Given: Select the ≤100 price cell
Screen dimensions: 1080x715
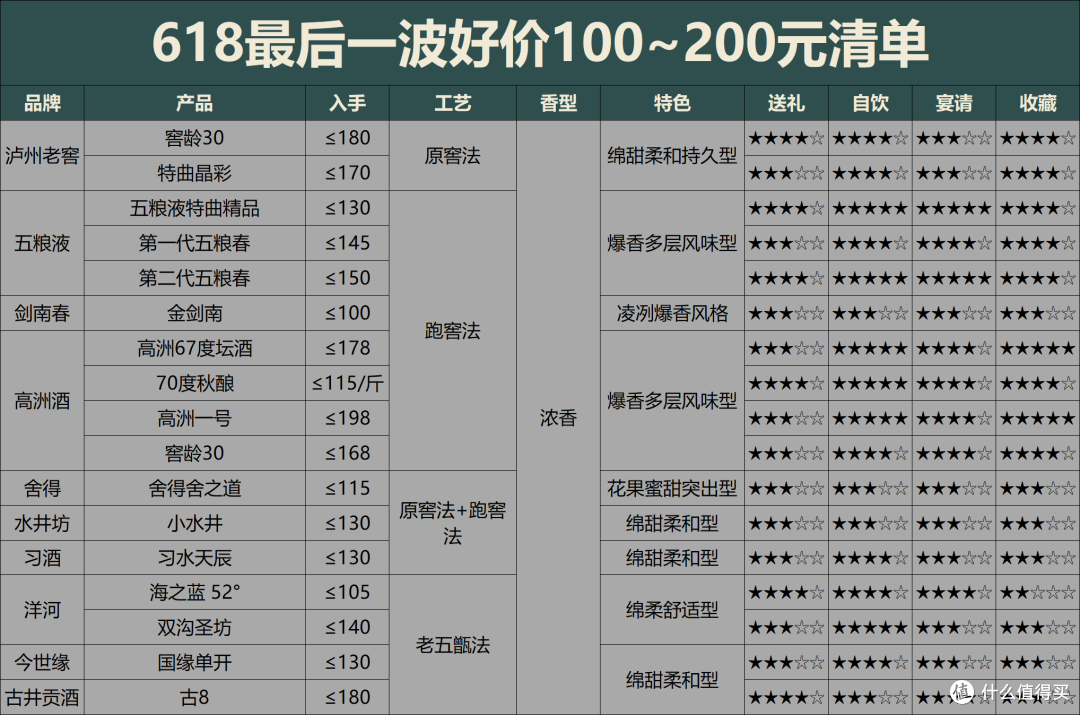Looking at the screenshot, I should point(348,313).
